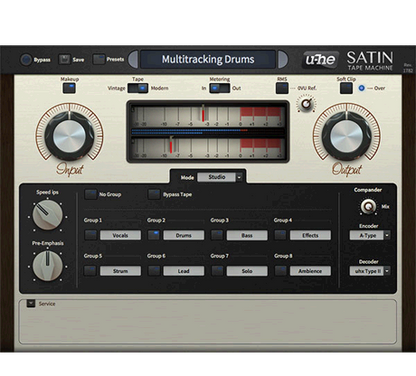This screenshot has width=416, height=376.
Task: Toggle the Group 7 selector button
Action: coord(217,271)
